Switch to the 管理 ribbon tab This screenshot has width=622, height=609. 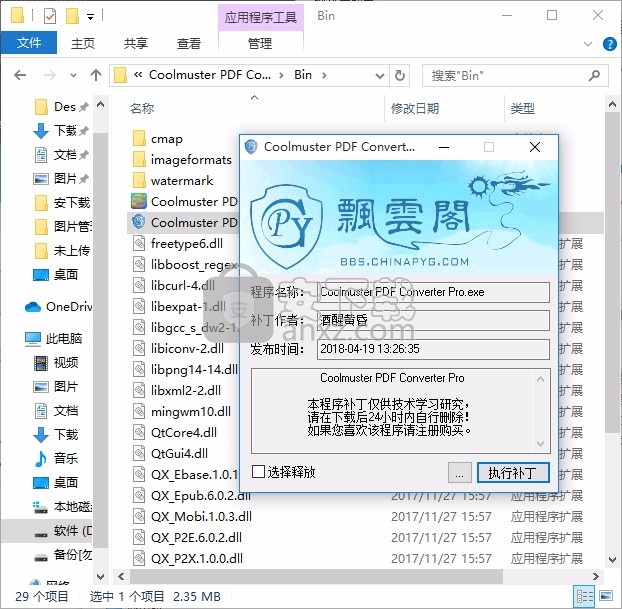pyautogui.click(x=260, y=43)
